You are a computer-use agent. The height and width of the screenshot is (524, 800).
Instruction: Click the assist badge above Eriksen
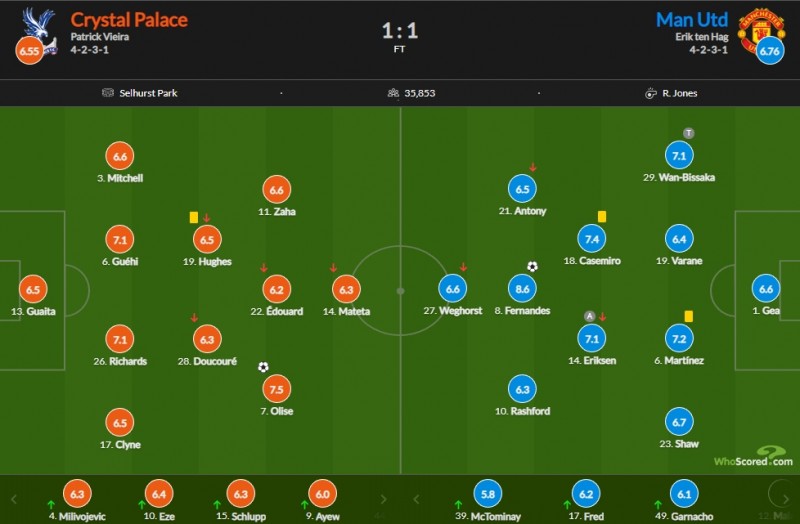[x=589, y=316]
